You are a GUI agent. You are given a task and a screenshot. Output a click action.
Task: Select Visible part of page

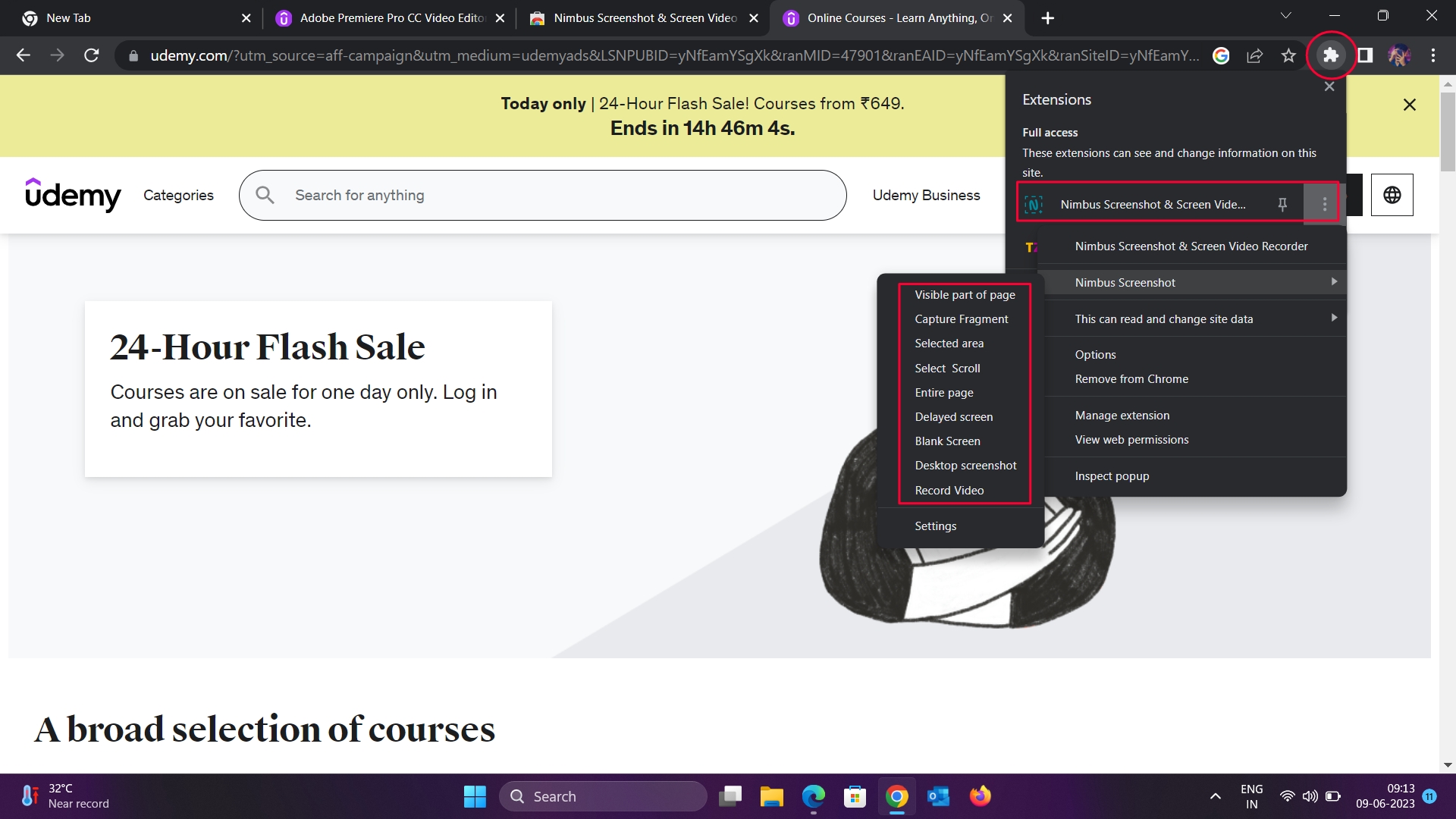click(965, 295)
